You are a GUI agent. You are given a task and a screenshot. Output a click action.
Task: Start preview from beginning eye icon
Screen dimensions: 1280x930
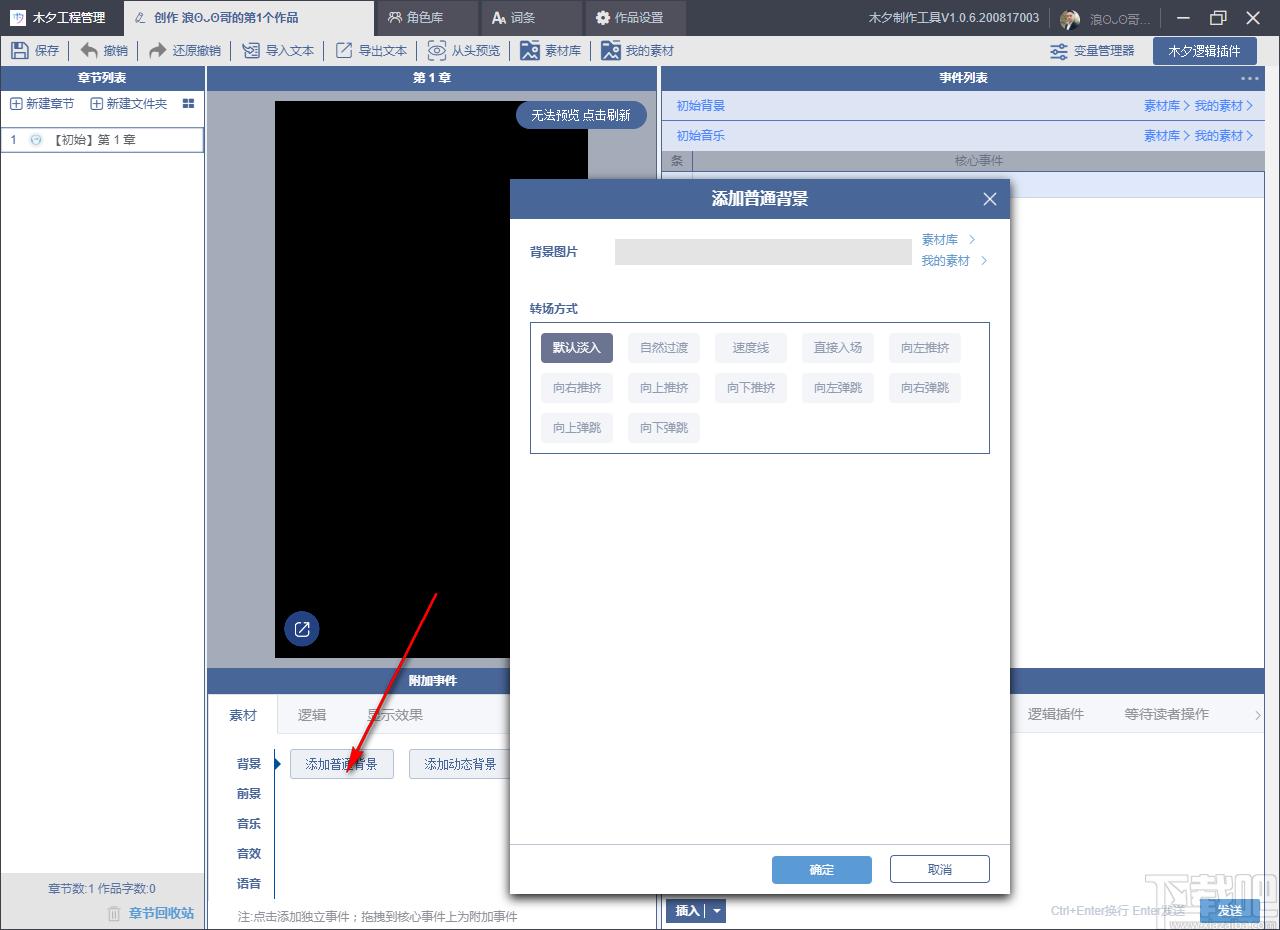point(437,51)
